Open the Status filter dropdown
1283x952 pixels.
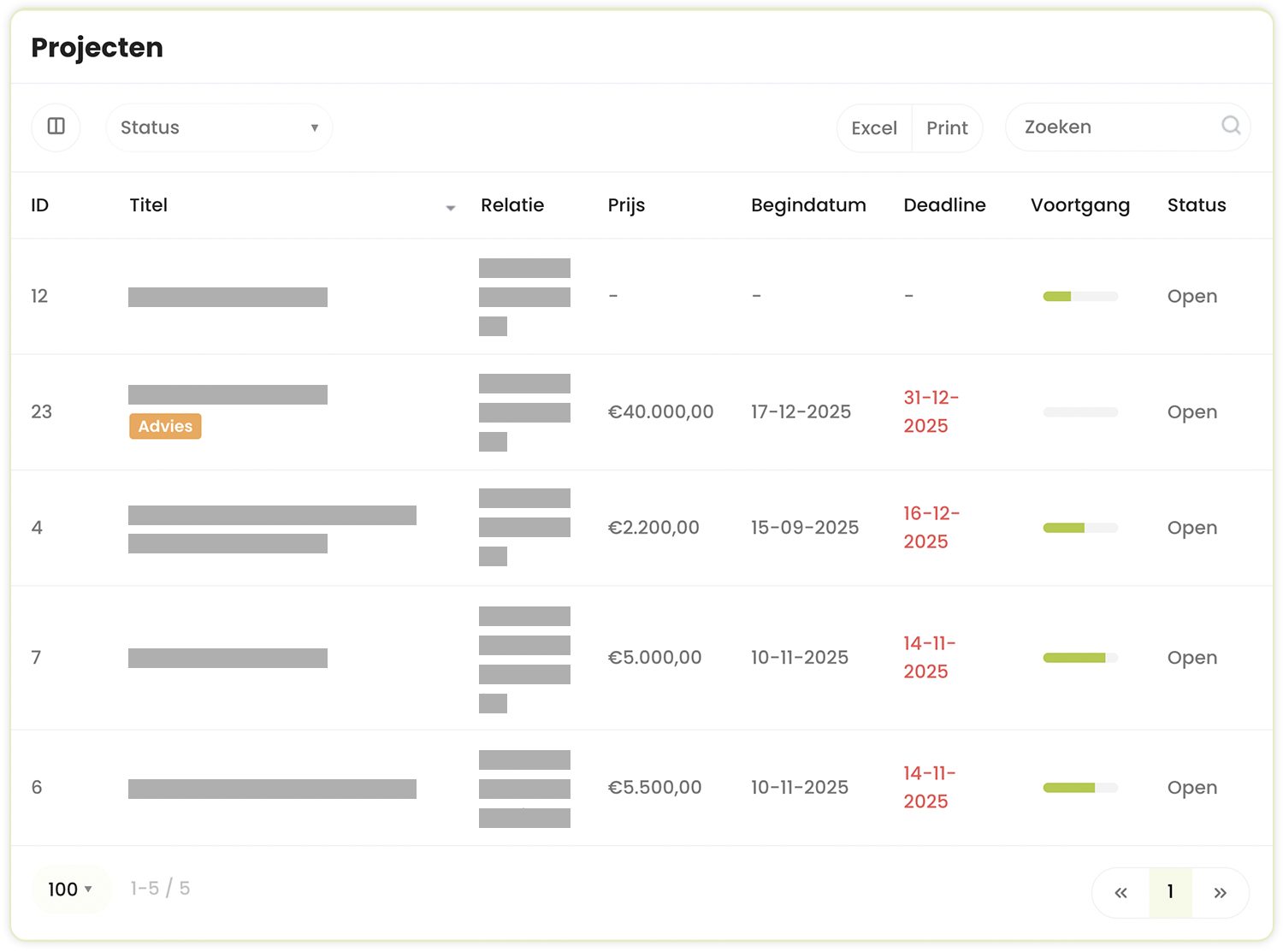click(x=219, y=127)
